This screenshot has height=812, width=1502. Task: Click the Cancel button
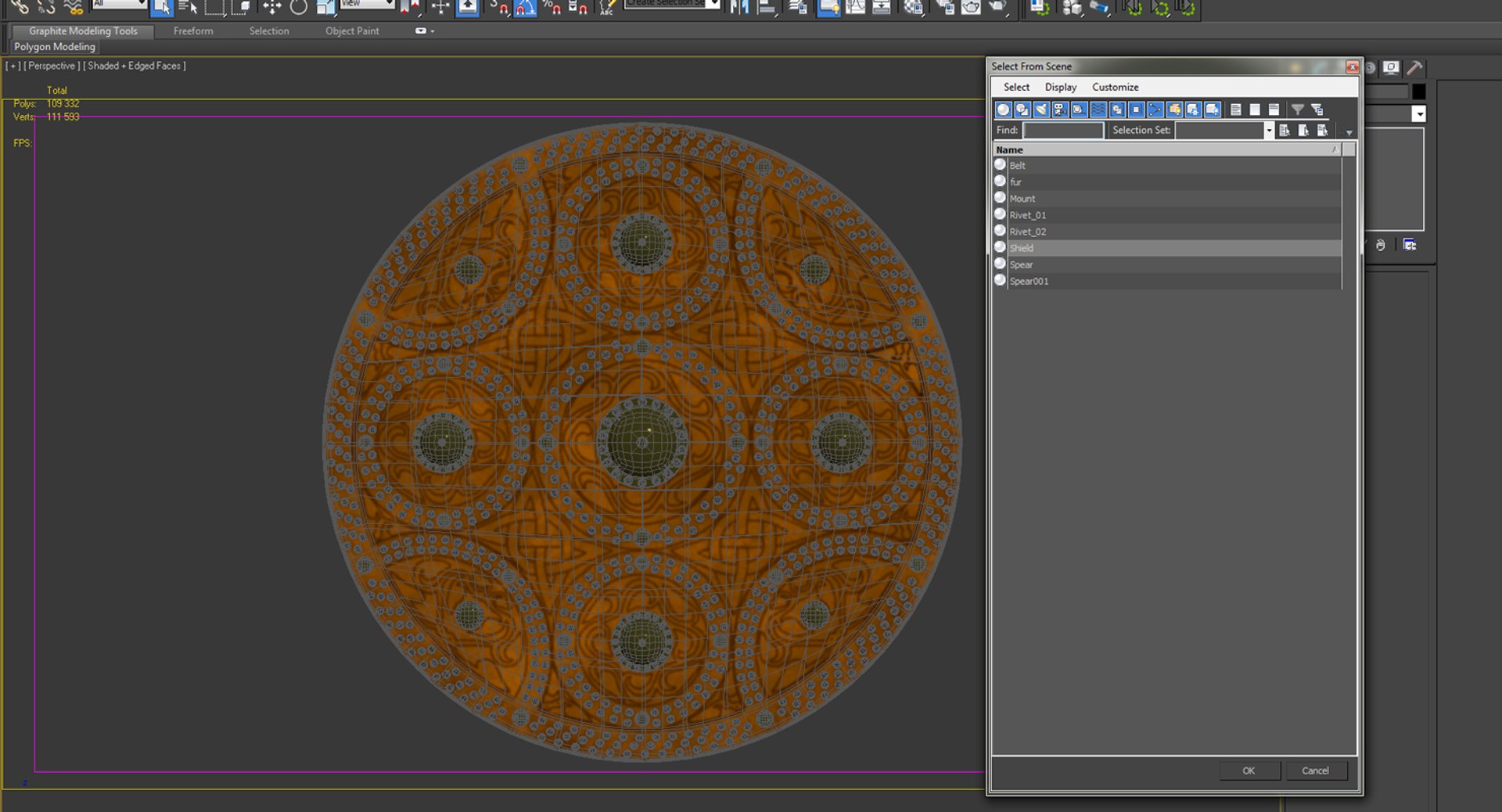coord(1315,771)
